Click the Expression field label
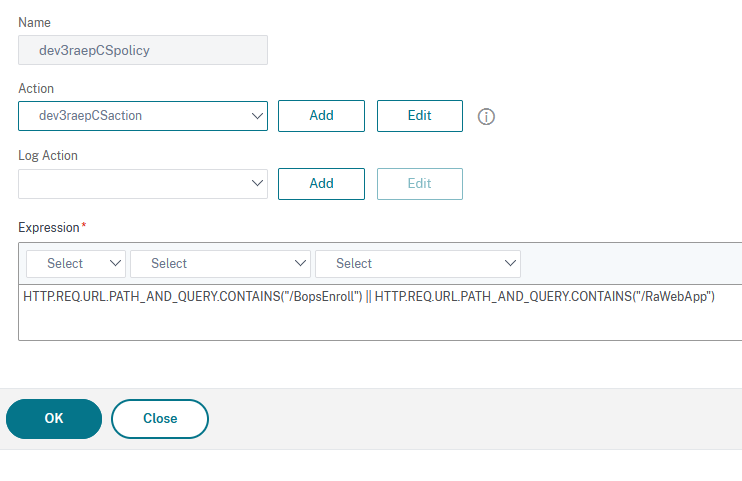Image resolution: width=742 pixels, height=481 pixels. (52, 228)
